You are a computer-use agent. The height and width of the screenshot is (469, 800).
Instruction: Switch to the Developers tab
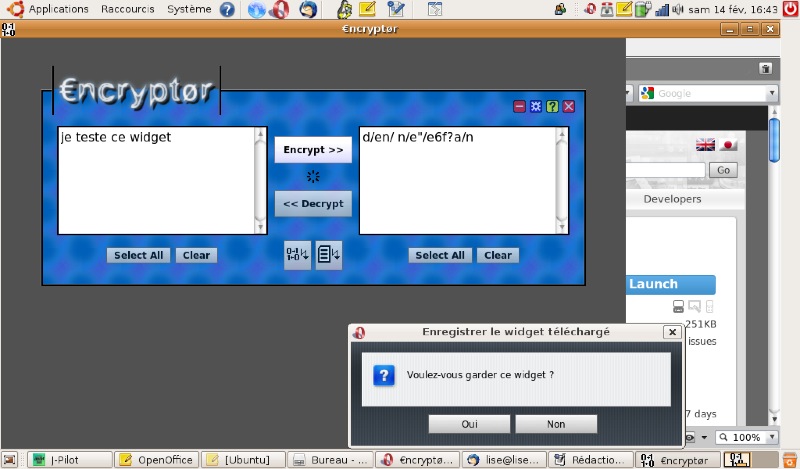(x=672, y=199)
